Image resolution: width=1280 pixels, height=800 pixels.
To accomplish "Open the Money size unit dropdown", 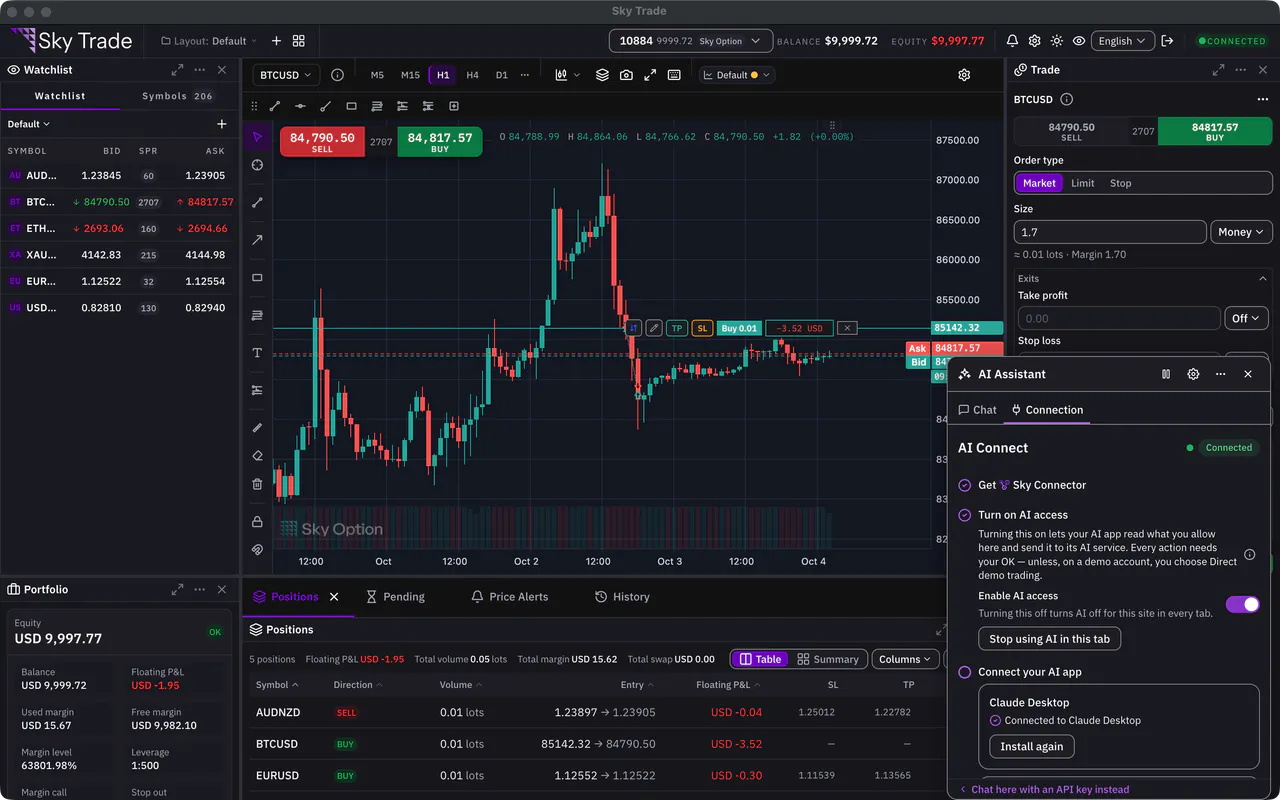I will point(1241,232).
